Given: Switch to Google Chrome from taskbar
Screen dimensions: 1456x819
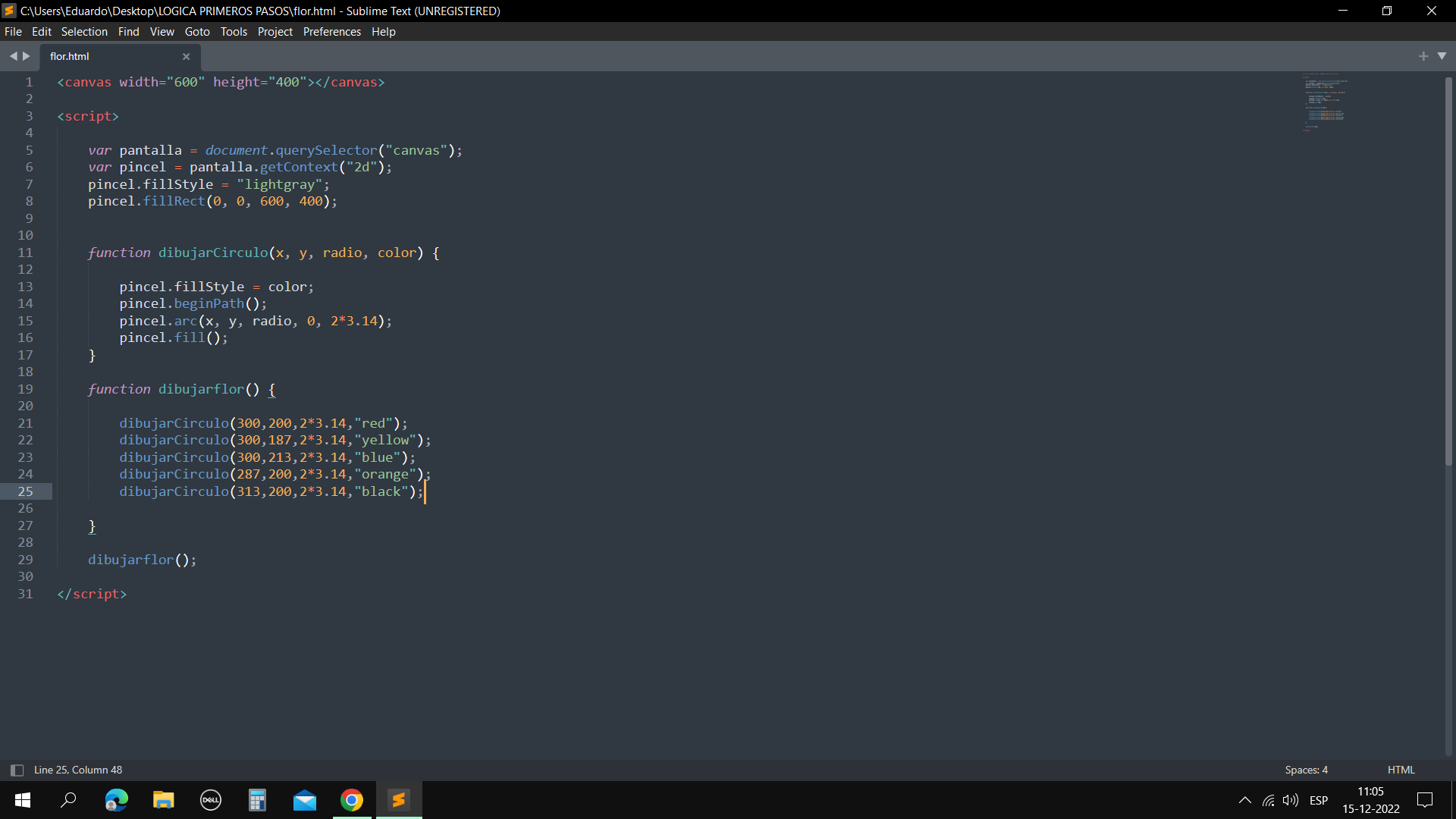Looking at the screenshot, I should click(x=351, y=800).
